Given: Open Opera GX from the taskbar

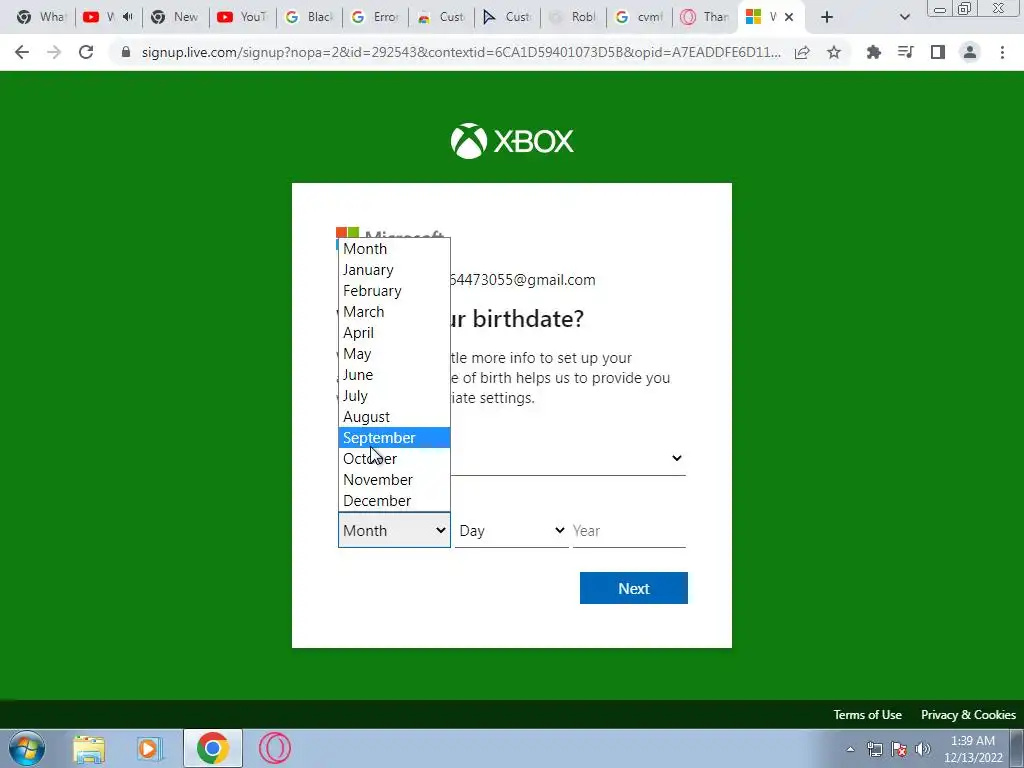Looking at the screenshot, I should pos(274,748).
